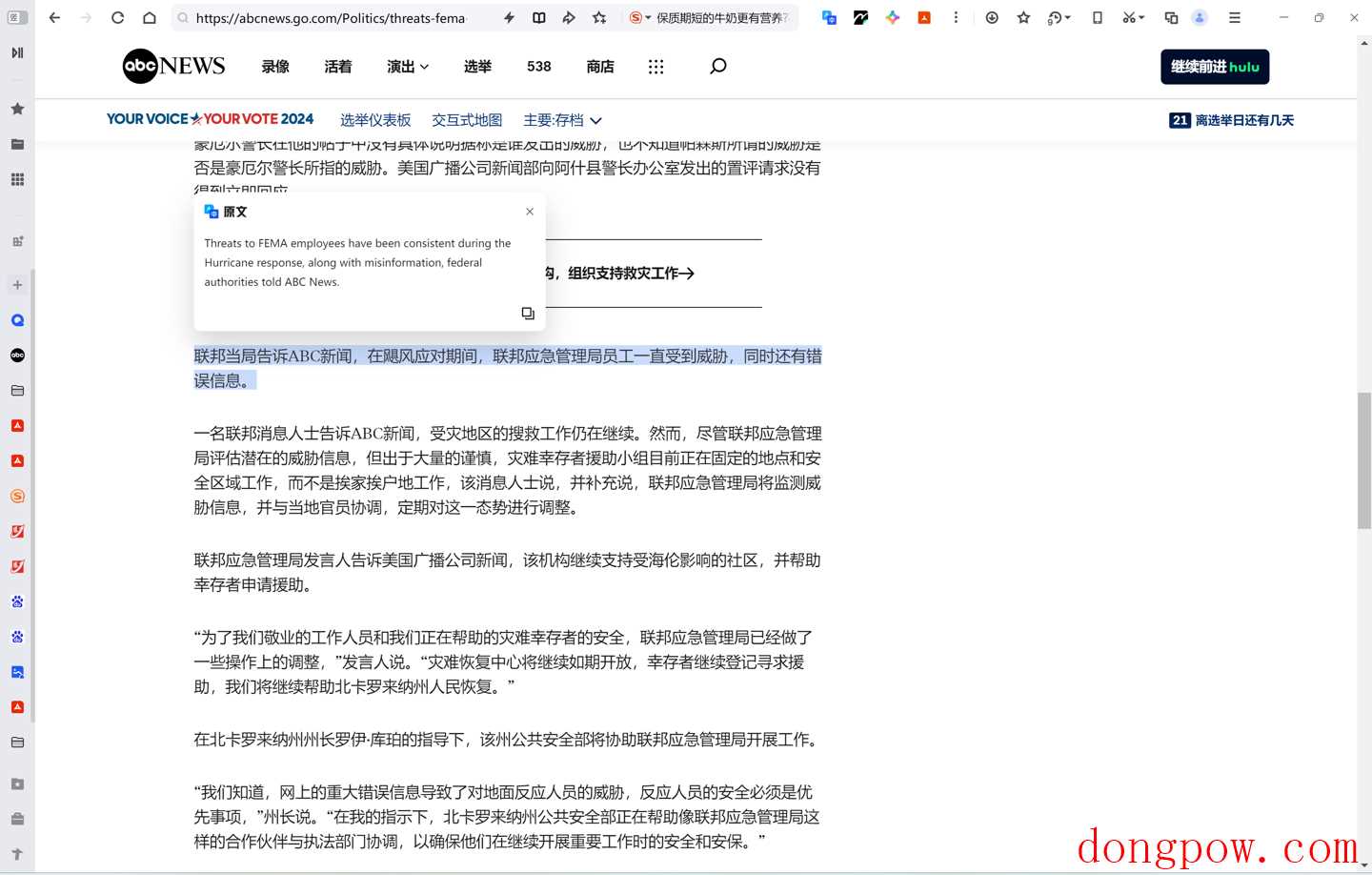Toggle the sidebar play/pause media icon
The image size is (1372, 875).
(17, 52)
